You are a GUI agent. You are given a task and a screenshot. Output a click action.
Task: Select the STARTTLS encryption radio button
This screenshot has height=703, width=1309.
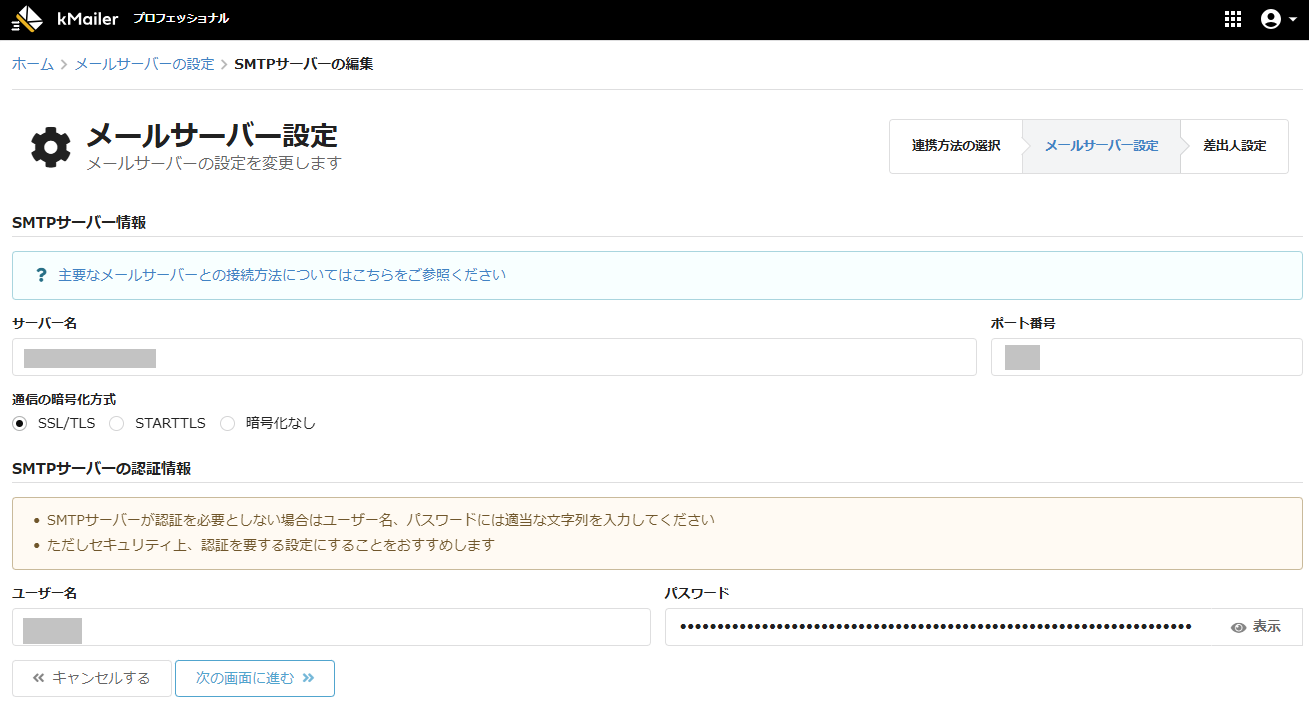click(x=117, y=423)
